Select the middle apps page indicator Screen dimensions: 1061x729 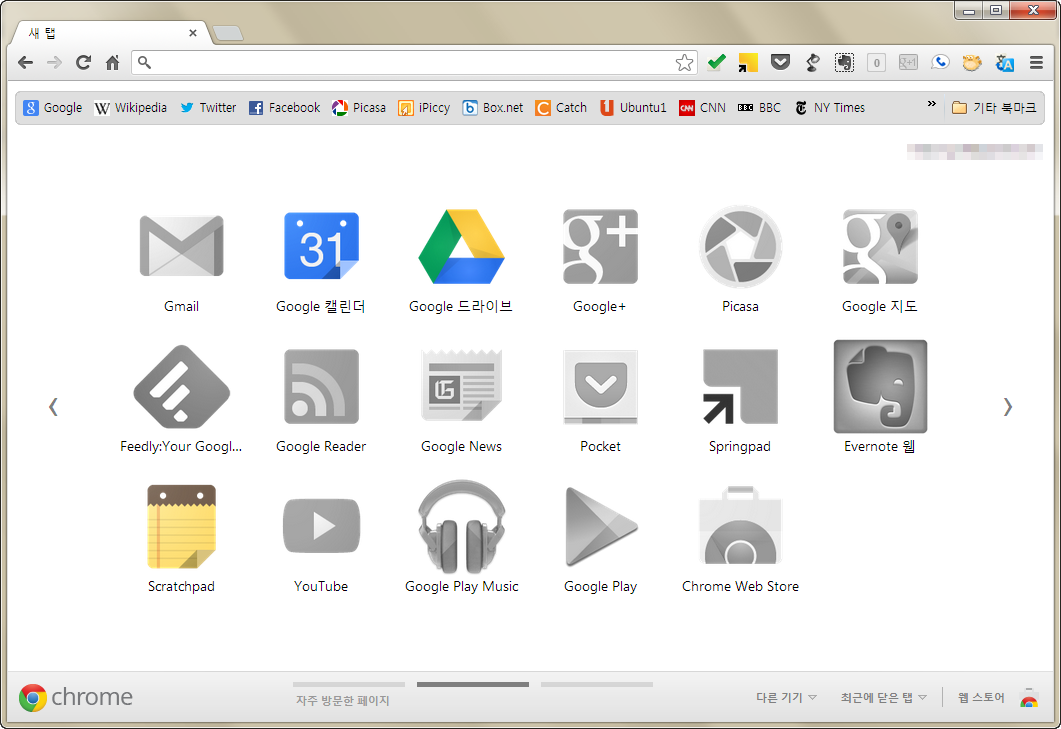[473, 684]
